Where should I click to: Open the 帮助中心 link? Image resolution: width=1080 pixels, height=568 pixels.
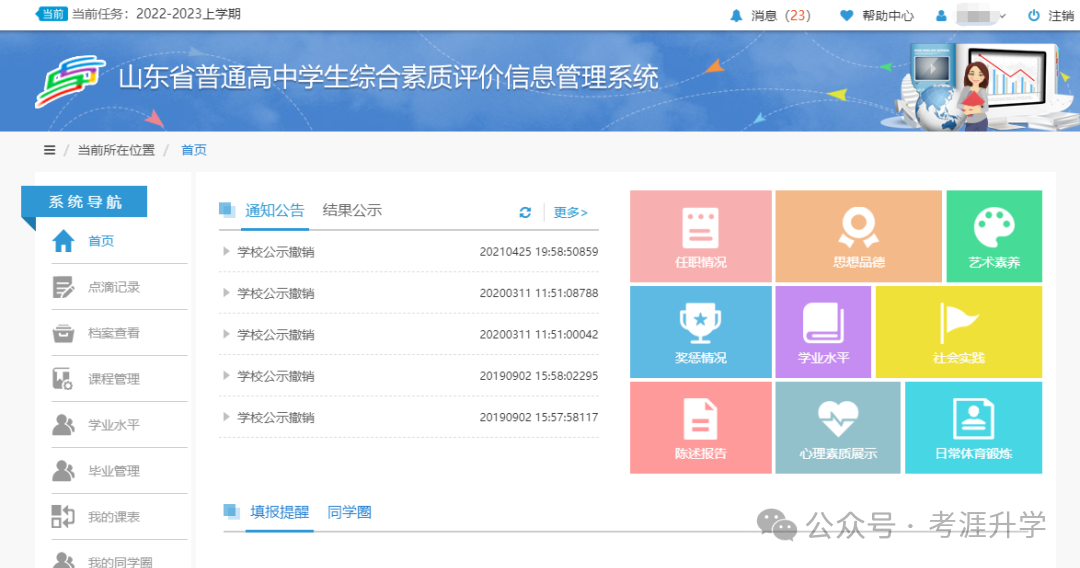point(888,15)
